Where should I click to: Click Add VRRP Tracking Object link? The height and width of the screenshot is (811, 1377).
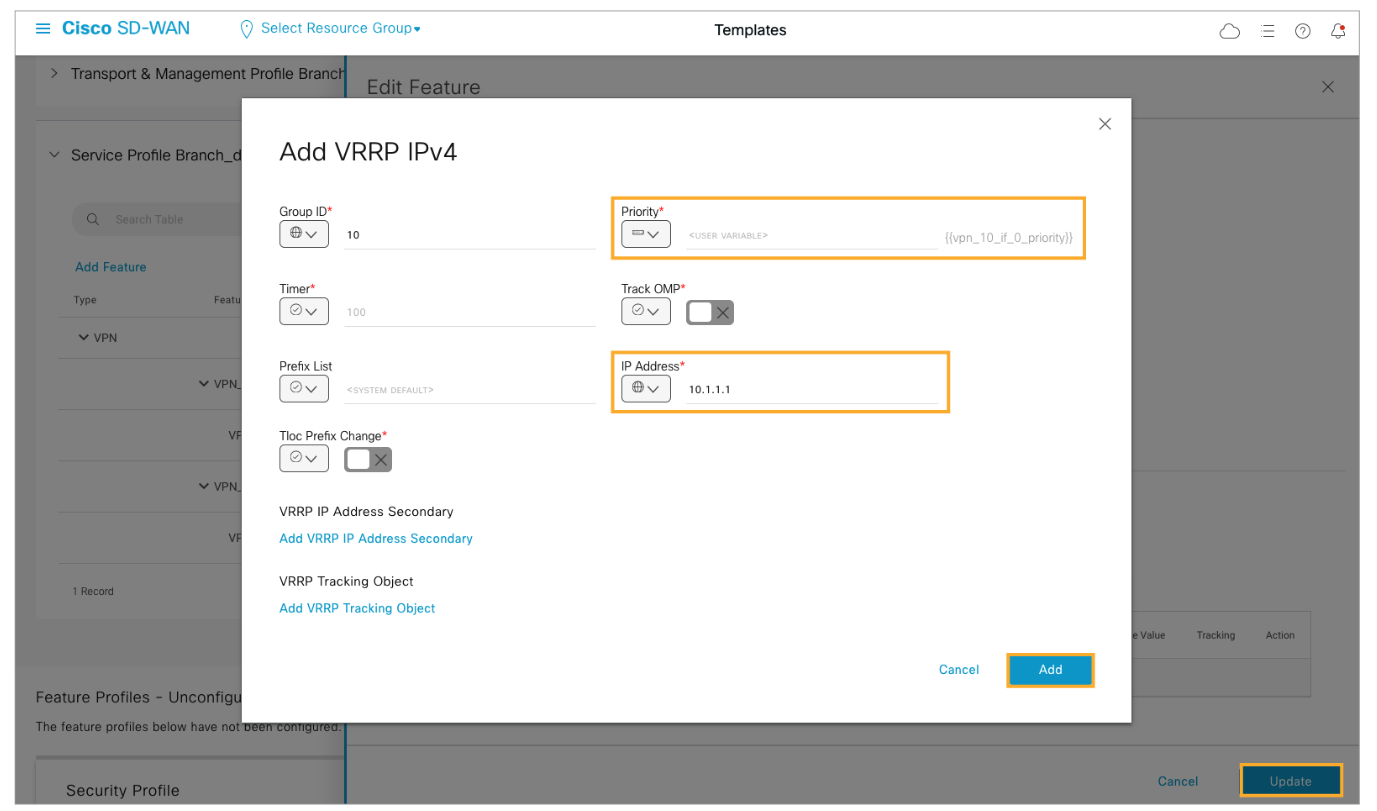click(x=357, y=608)
